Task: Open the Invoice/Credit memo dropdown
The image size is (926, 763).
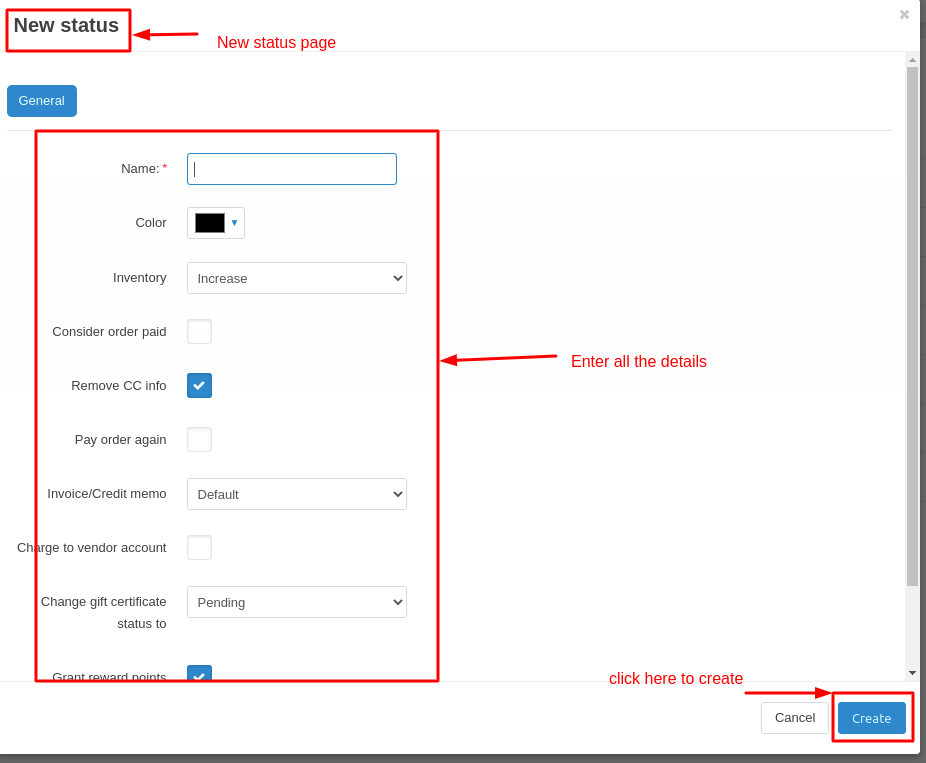Action: pyautogui.click(x=297, y=494)
